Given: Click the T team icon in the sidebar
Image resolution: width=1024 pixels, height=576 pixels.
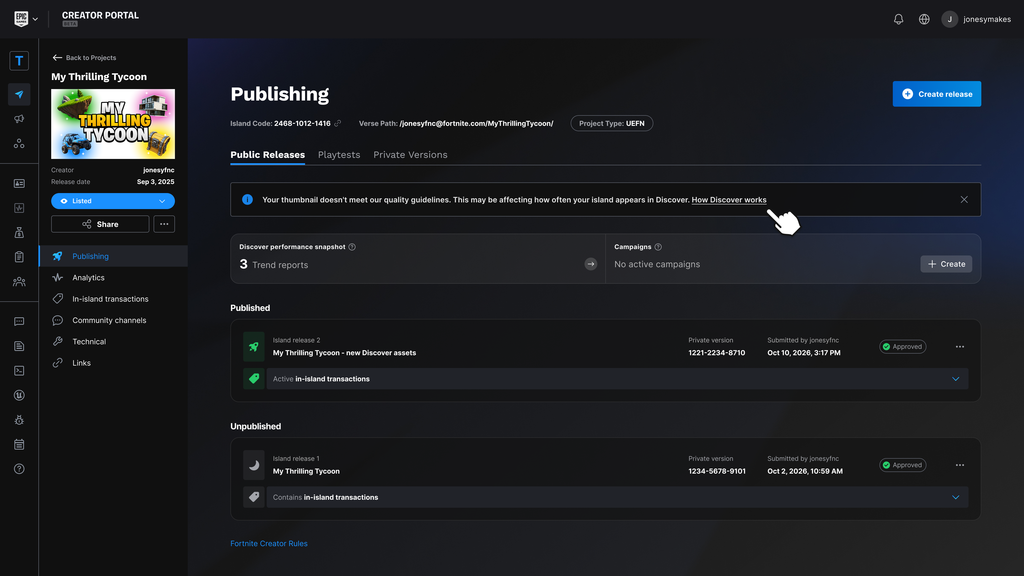Looking at the screenshot, I should [19, 61].
